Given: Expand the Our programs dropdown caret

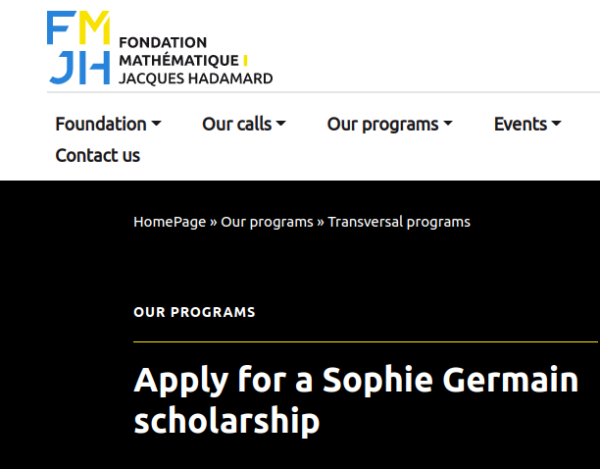Looking at the screenshot, I should pyautogui.click(x=448, y=124).
